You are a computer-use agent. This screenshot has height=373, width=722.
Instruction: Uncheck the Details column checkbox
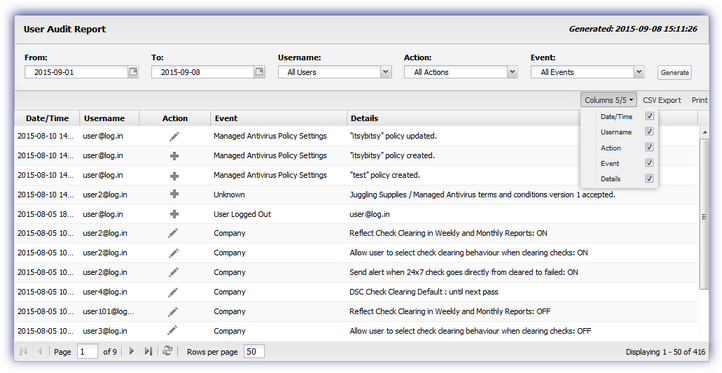[649, 179]
